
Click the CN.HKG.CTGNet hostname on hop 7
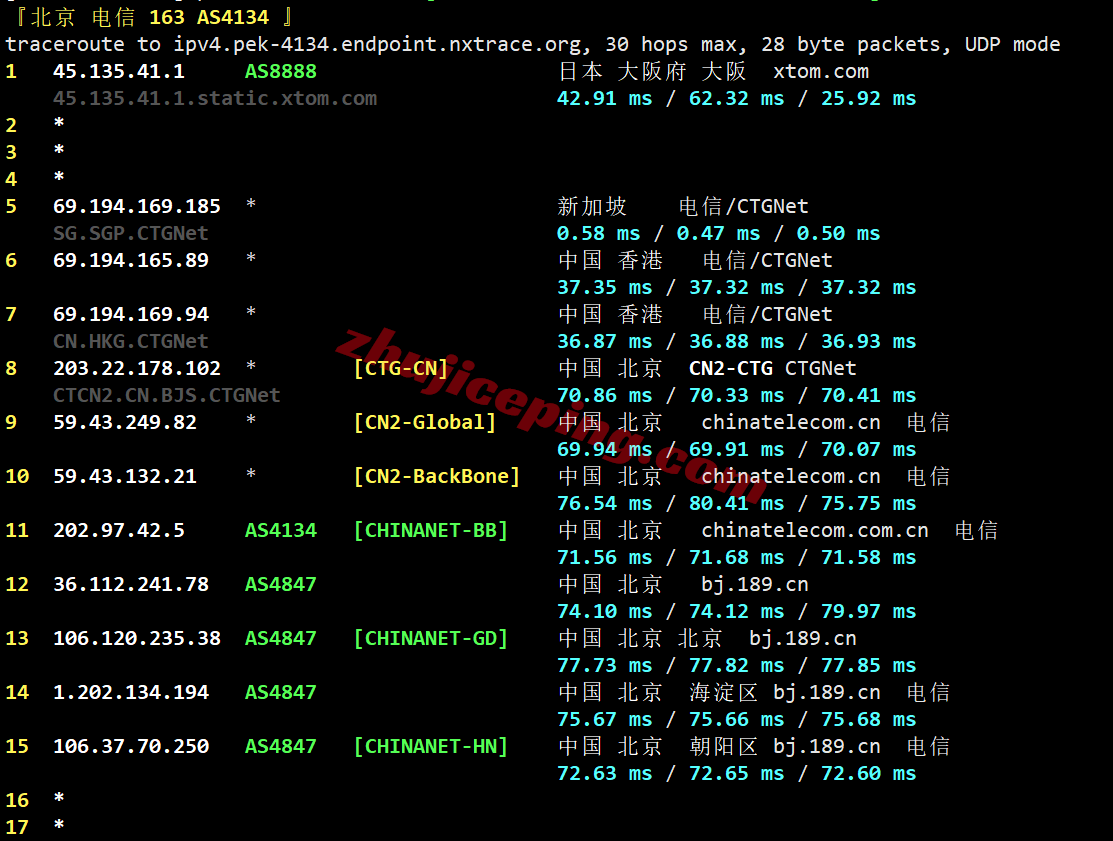pos(131,341)
